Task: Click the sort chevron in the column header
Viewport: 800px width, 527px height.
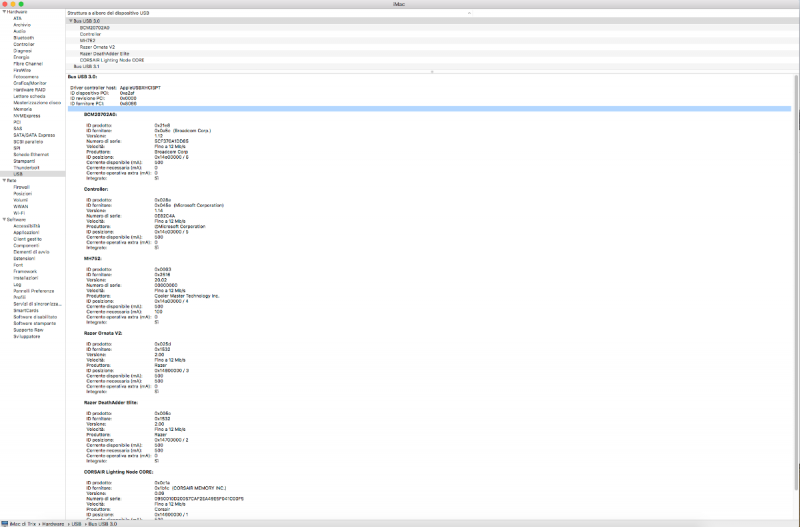Action: point(469,13)
